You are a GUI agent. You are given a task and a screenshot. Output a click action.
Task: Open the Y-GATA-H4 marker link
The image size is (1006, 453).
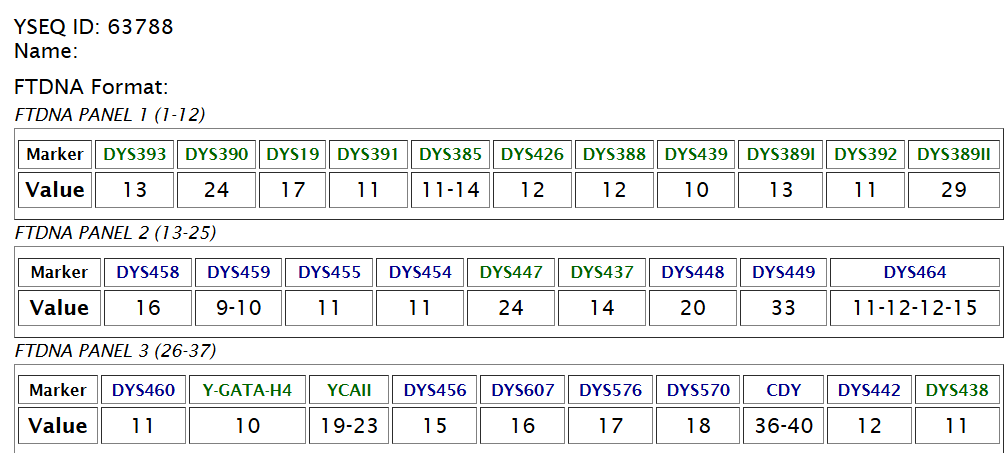[x=247, y=390]
